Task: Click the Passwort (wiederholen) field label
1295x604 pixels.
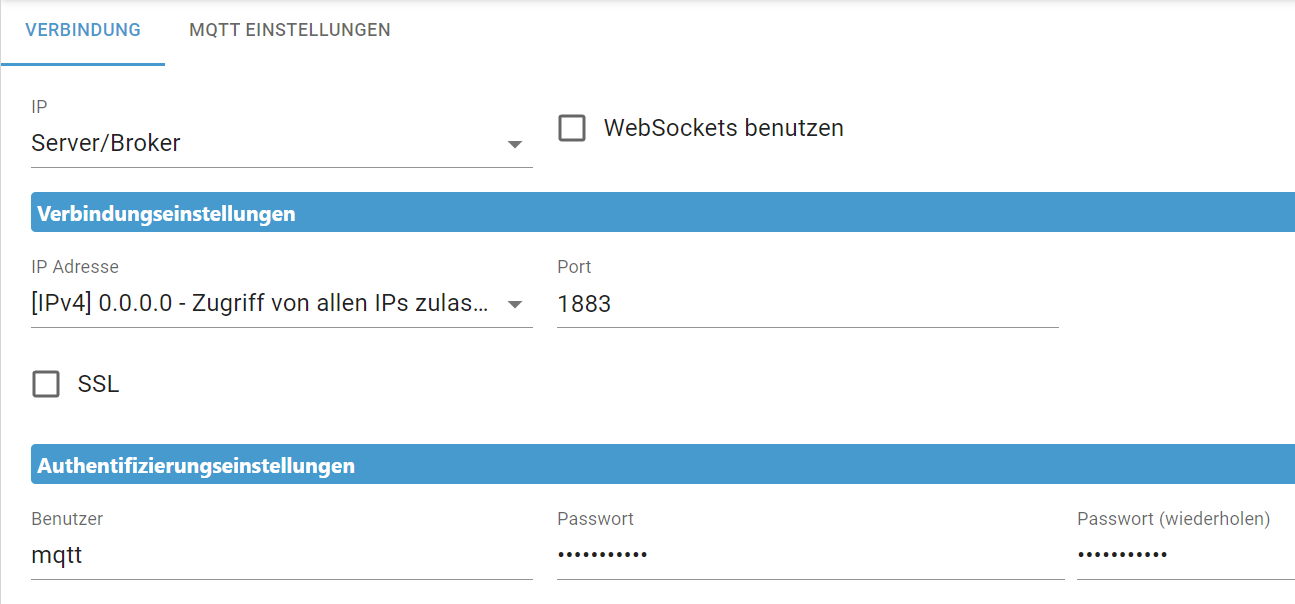Action: coord(1173,519)
